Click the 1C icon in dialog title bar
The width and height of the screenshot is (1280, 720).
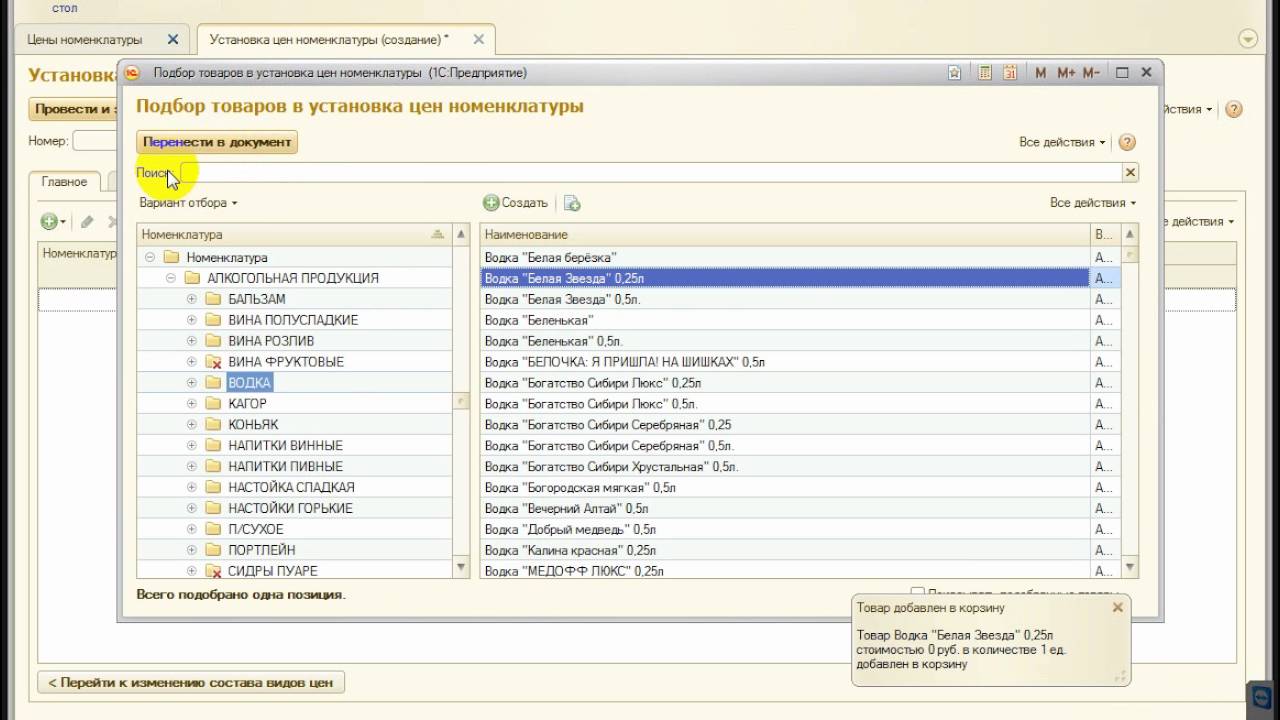coord(132,73)
